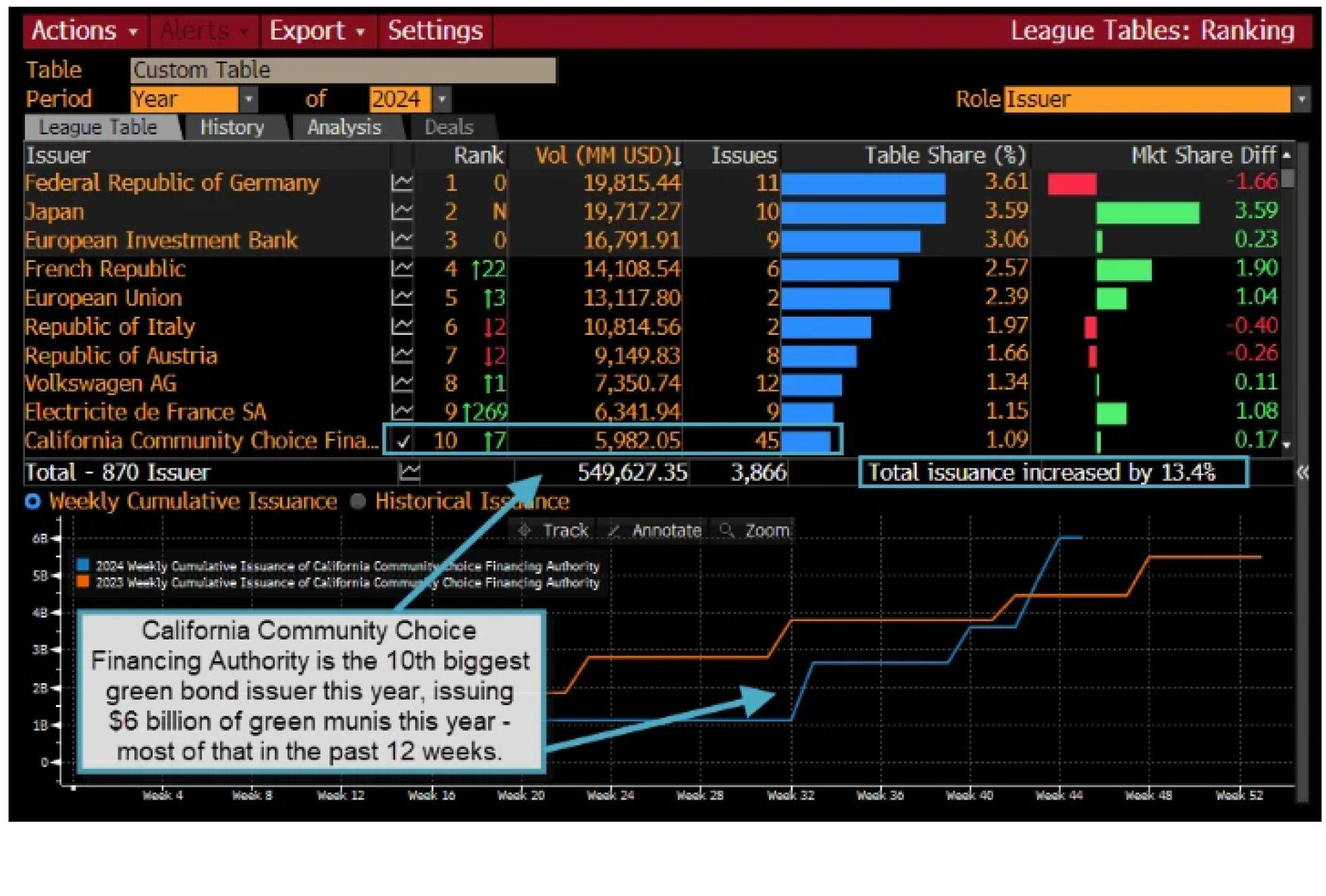1326x896 pixels.
Task: Select Historical Issuance radio button
Action: [358, 502]
